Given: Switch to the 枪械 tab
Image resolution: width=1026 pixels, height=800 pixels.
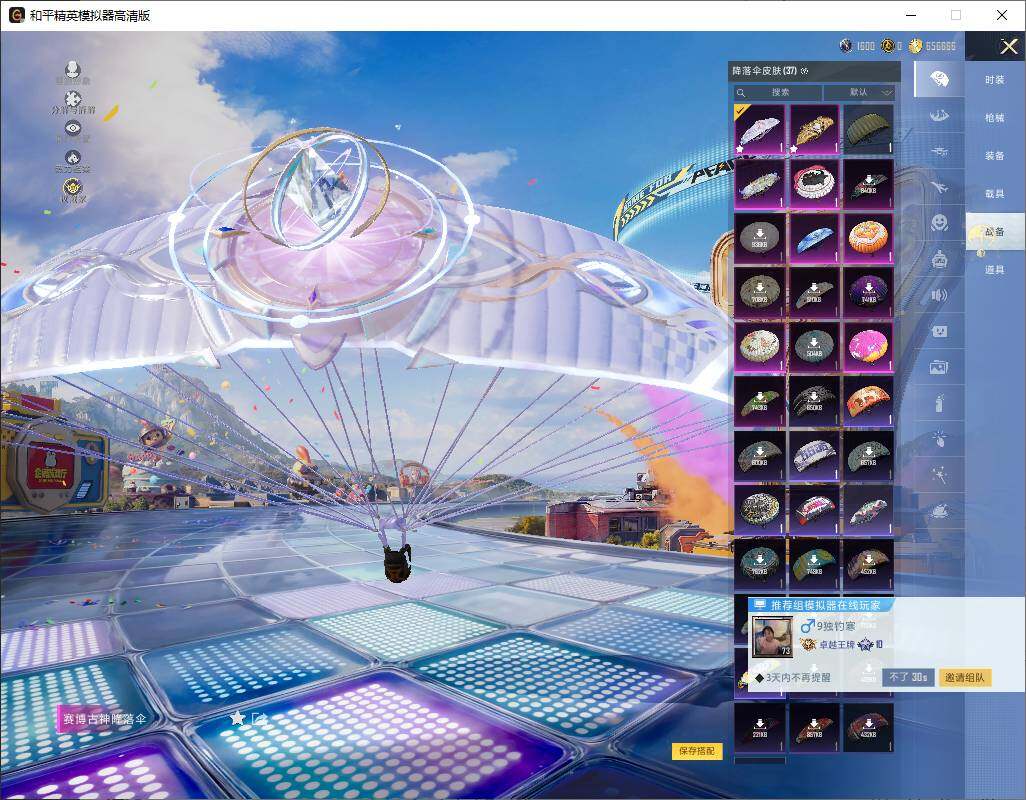Looking at the screenshot, I should [995, 118].
